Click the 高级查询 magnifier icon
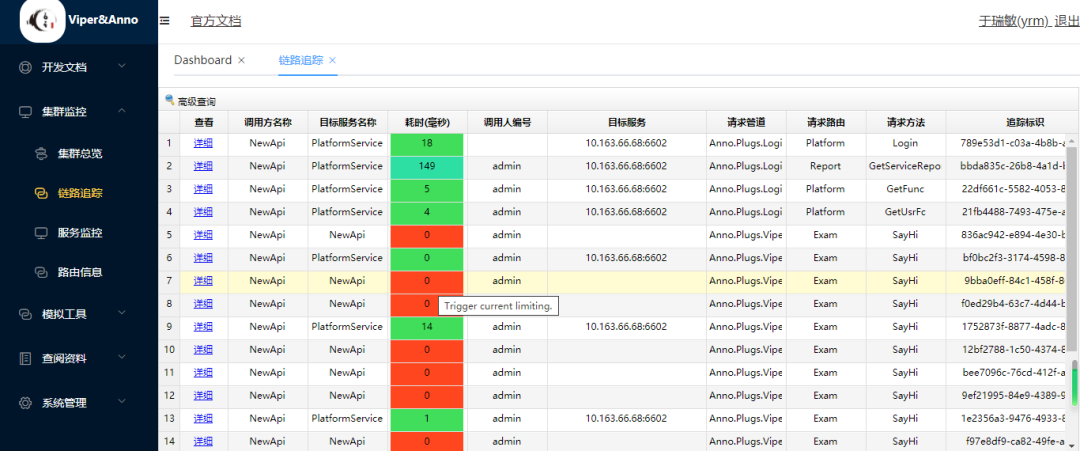1080x451 pixels. tap(169, 100)
